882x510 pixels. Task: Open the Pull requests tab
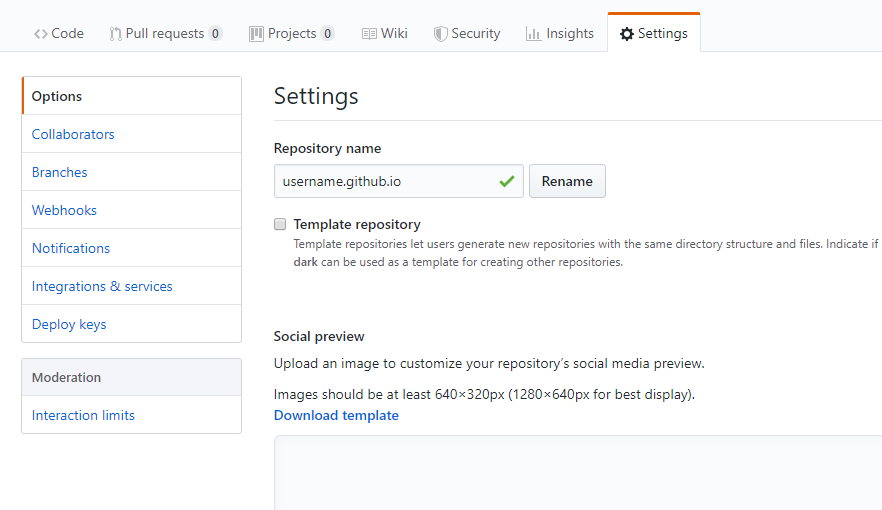166,34
